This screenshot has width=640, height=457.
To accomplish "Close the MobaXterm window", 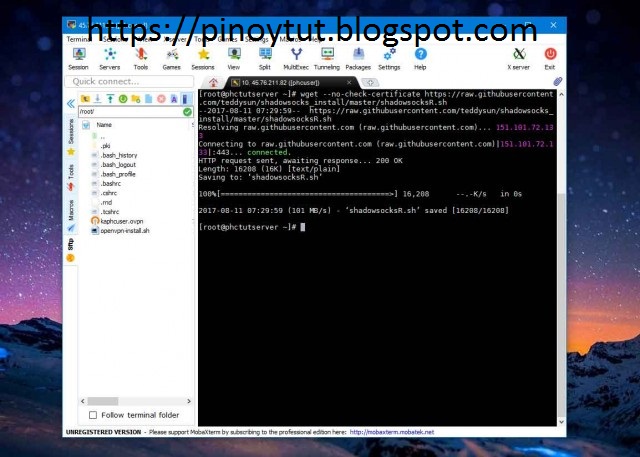I will pyautogui.click(x=553, y=25).
